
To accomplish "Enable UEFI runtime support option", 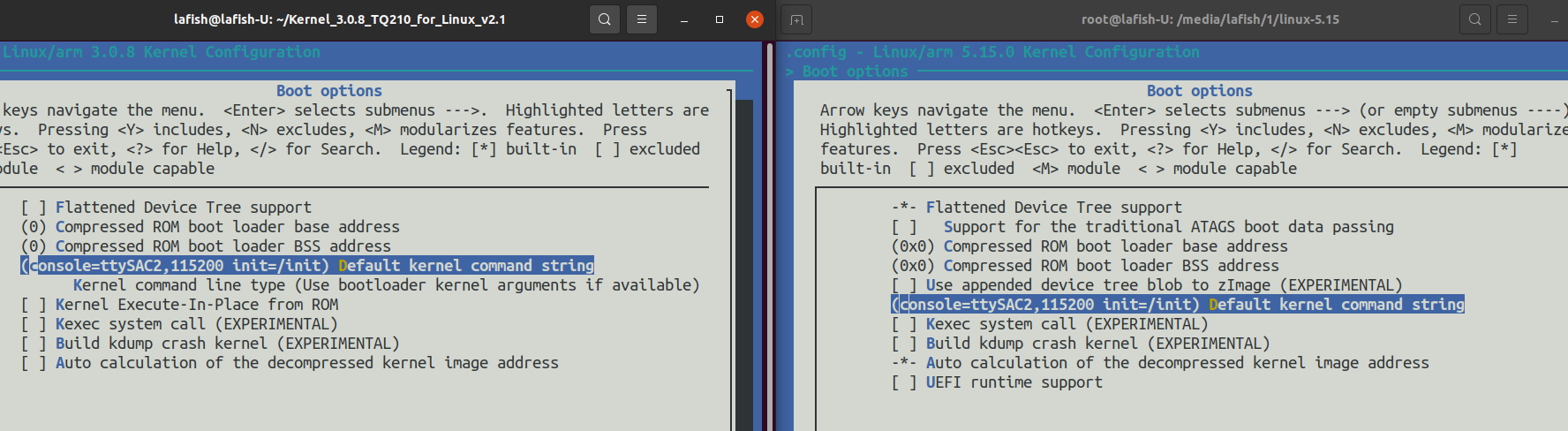I will [1013, 382].
